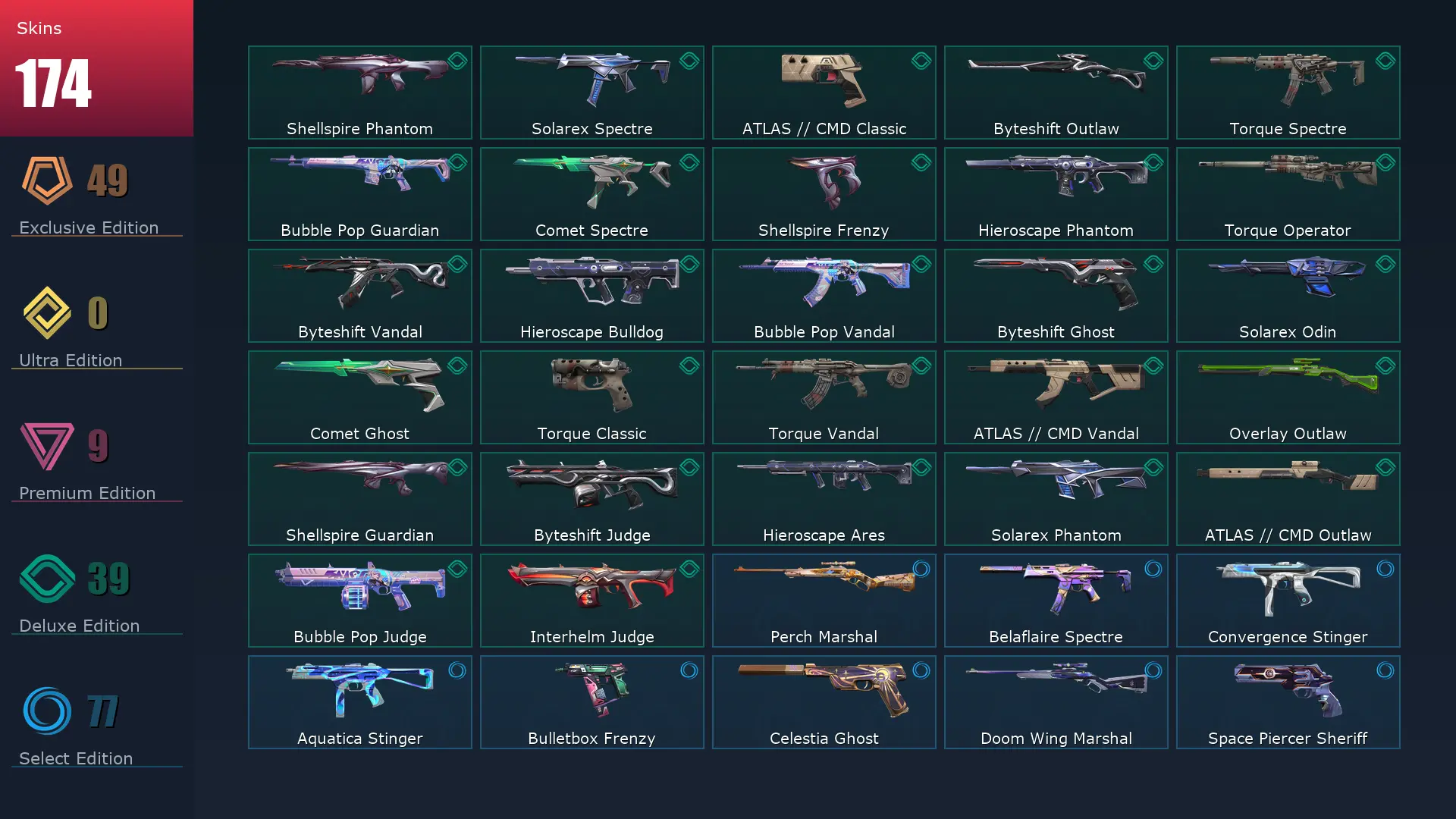Click the Premium Edition label

87,493
